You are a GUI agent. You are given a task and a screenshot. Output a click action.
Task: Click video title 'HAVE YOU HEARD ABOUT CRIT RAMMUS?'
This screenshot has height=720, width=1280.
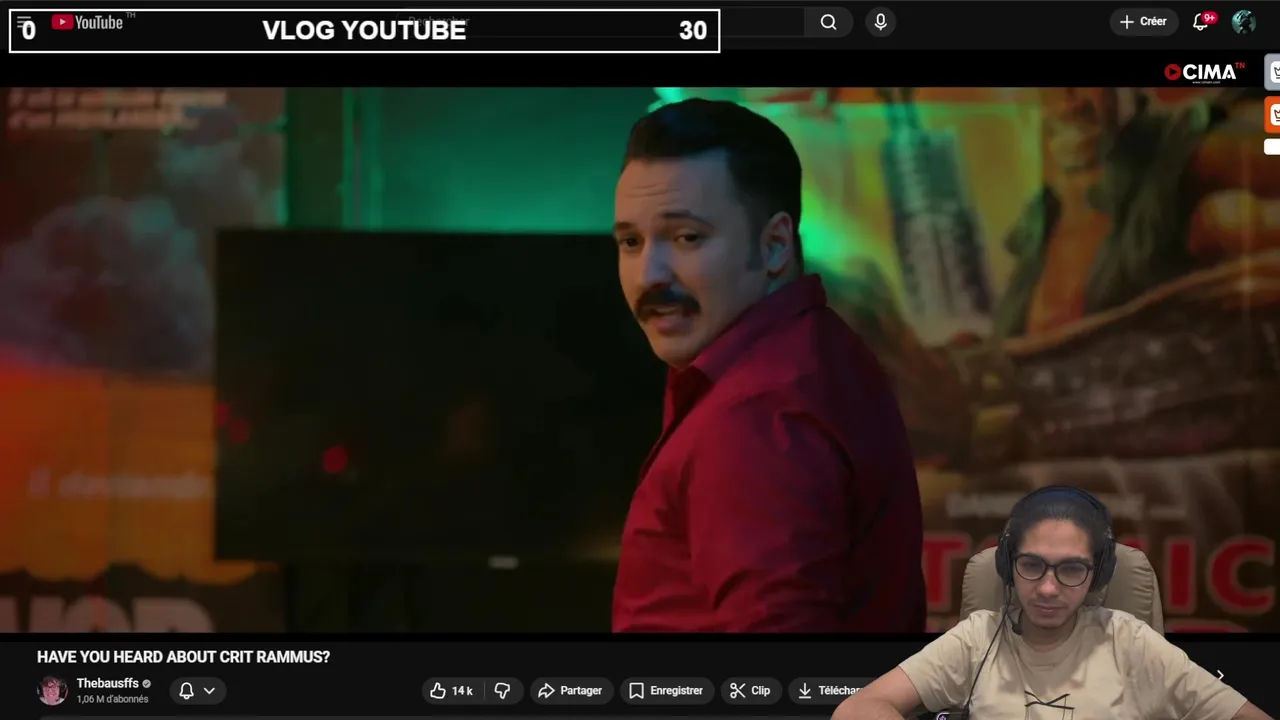tap(183, 657)
